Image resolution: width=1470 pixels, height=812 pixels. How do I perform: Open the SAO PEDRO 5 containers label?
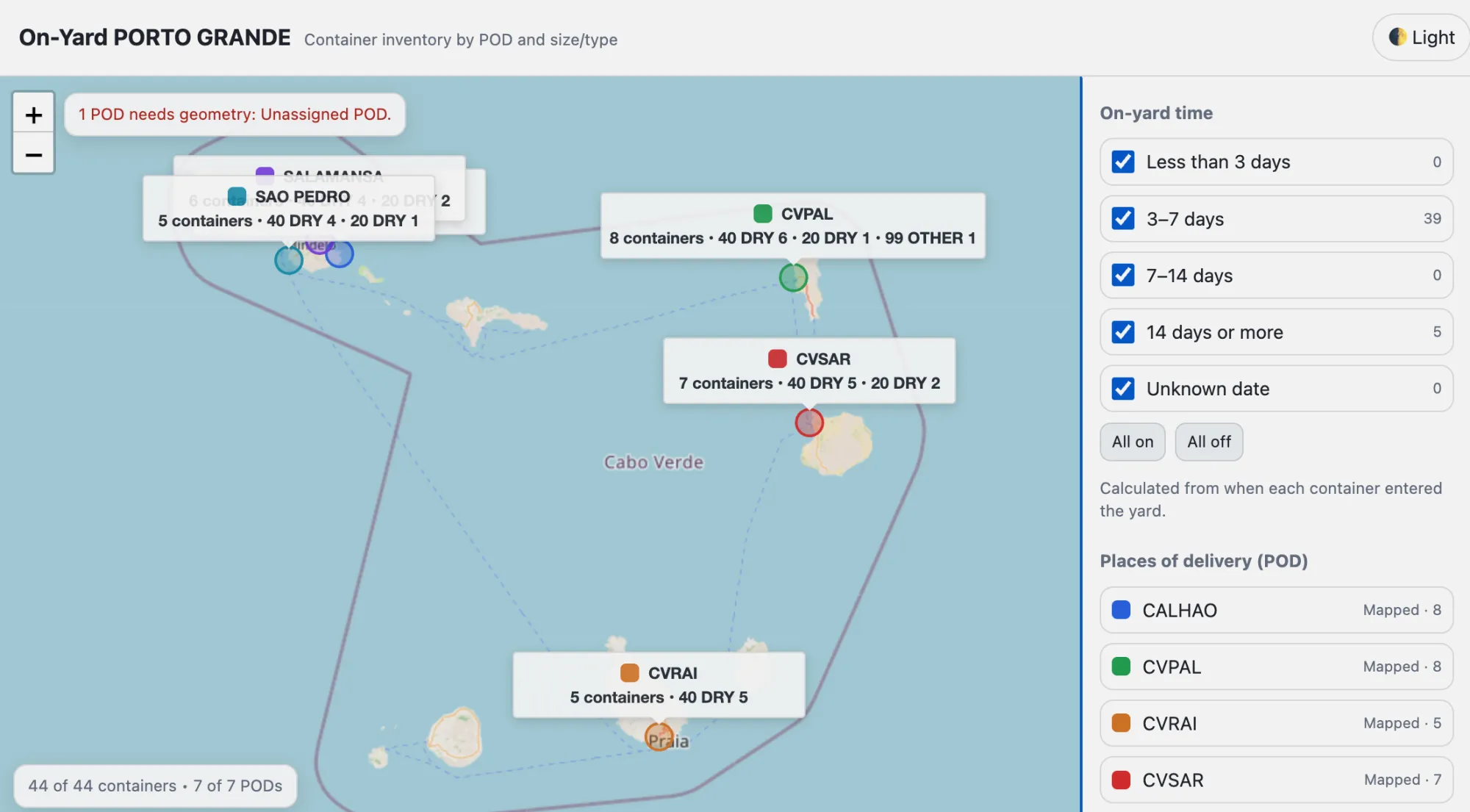(x=289, y=209)
